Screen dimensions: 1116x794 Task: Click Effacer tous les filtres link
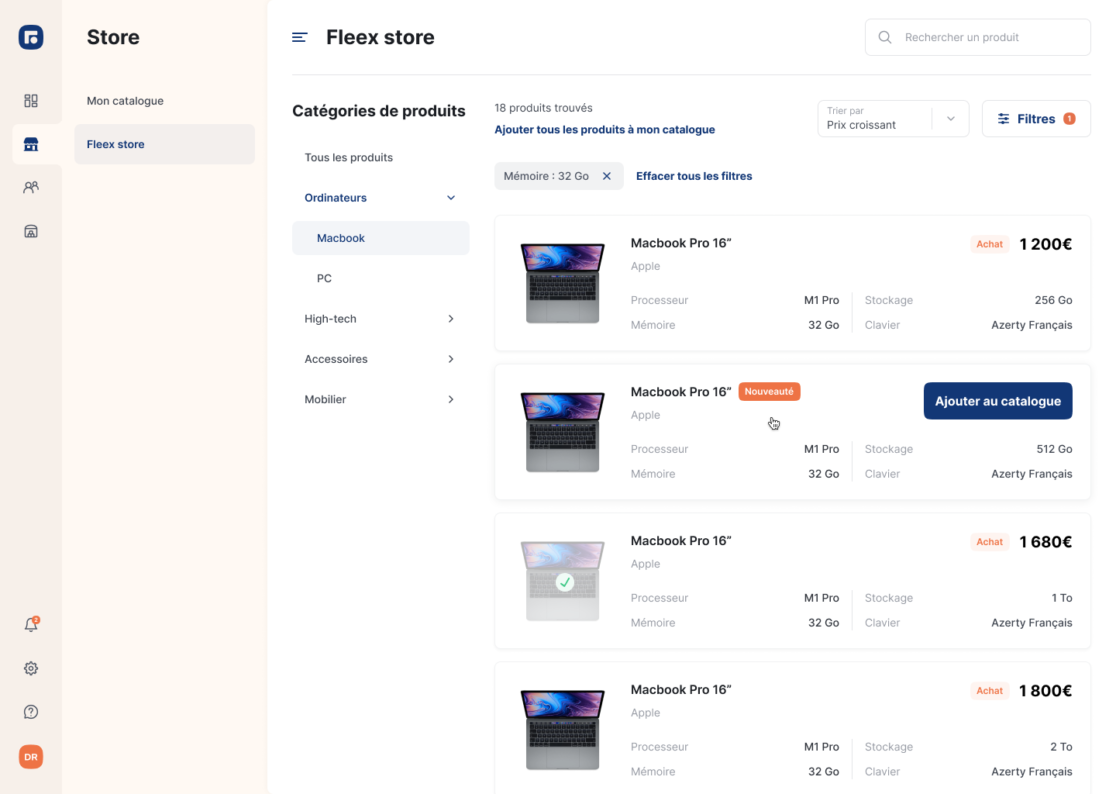[693, 176]
